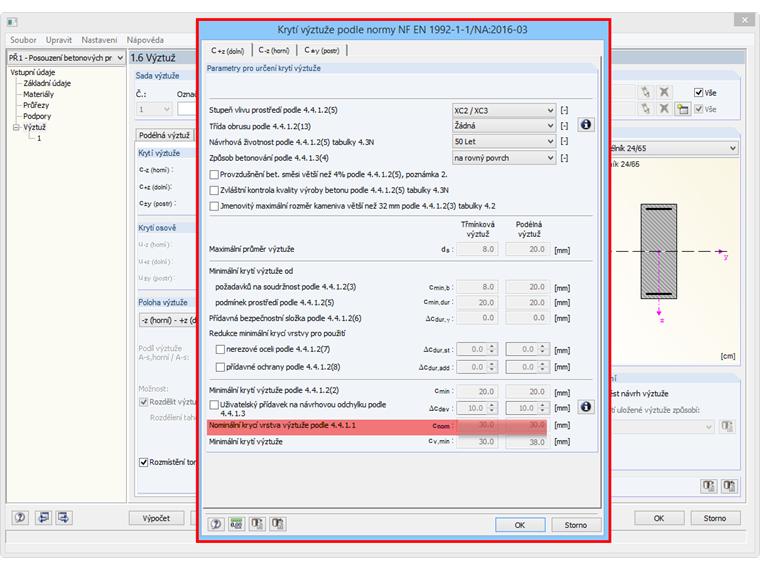Click Storno button in main window footer
Screen dimensions: 760x570
pos(715,518)
